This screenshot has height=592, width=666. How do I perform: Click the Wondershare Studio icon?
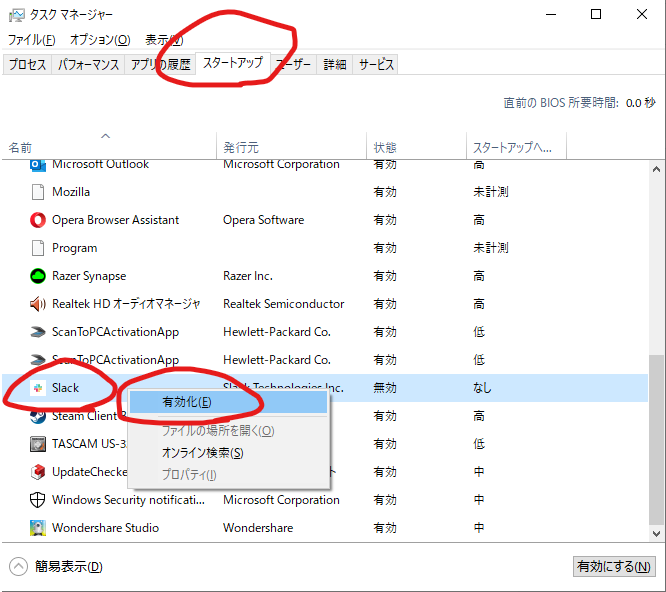click(38, 528)
